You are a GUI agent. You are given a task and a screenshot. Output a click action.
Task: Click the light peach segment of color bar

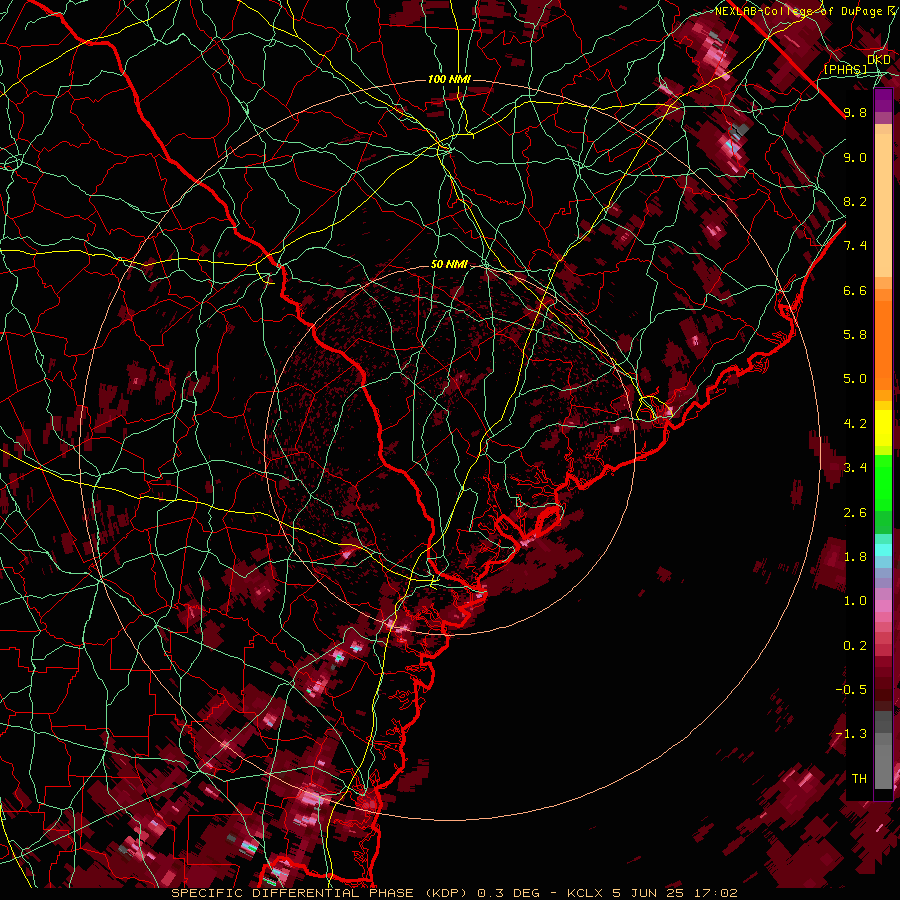(883, 205)
